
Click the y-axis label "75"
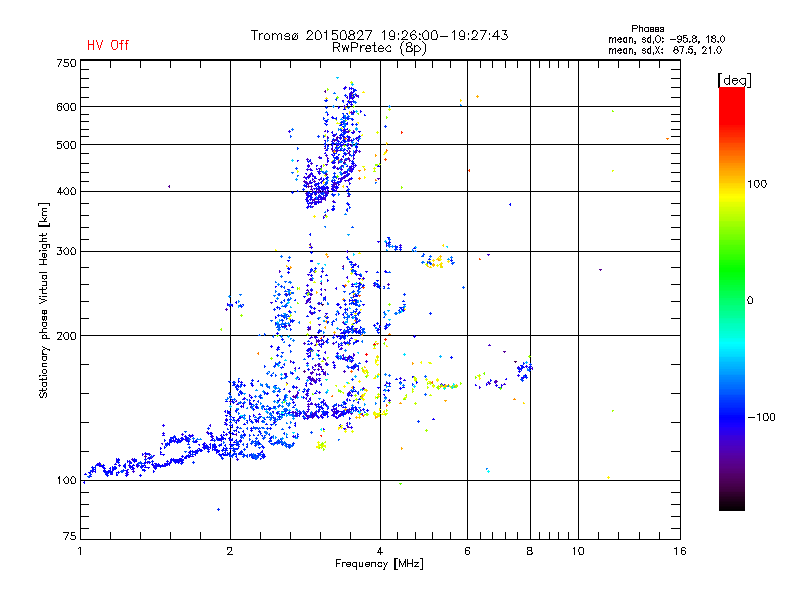point(70,536)
